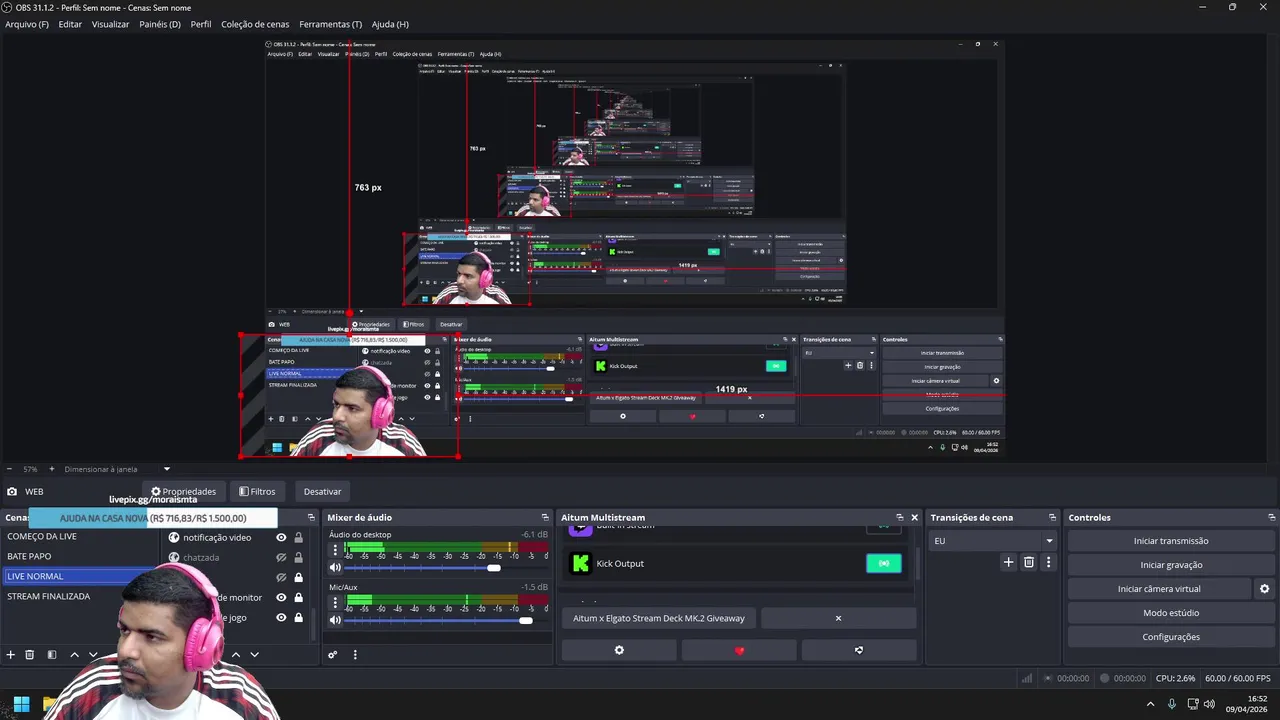This screenshot has width=1280, height=720.
Task: Mute Áudio do desktop speaker icon
Action: point(335,568)
